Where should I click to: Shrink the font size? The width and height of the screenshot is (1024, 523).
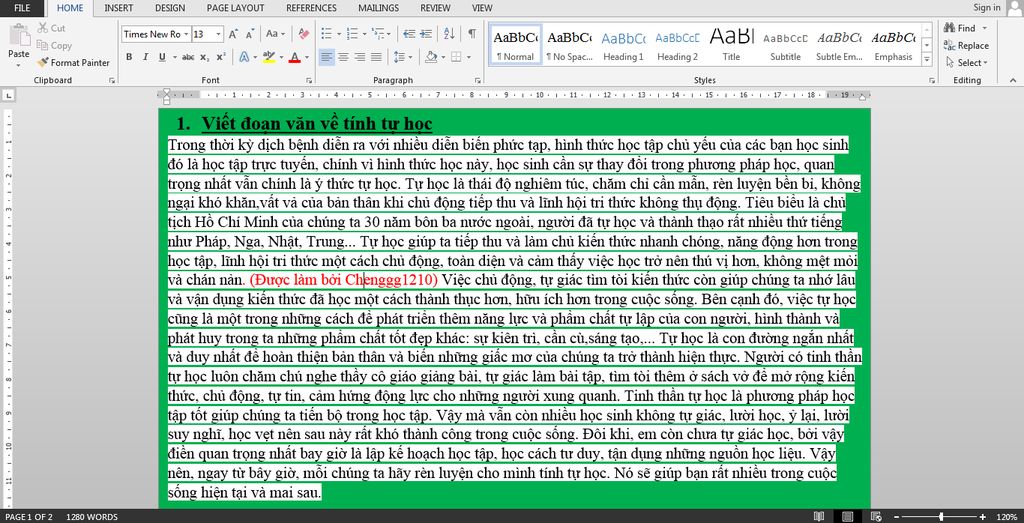[x=250, y=34]
